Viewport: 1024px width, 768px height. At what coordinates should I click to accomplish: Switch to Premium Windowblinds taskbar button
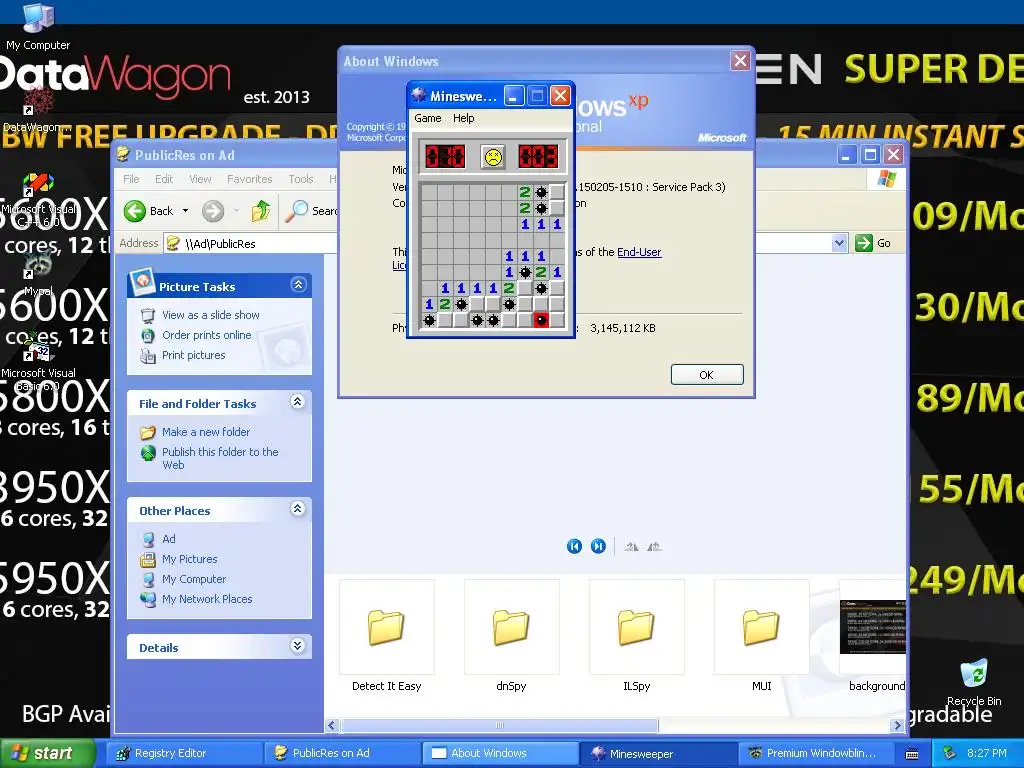816,754
